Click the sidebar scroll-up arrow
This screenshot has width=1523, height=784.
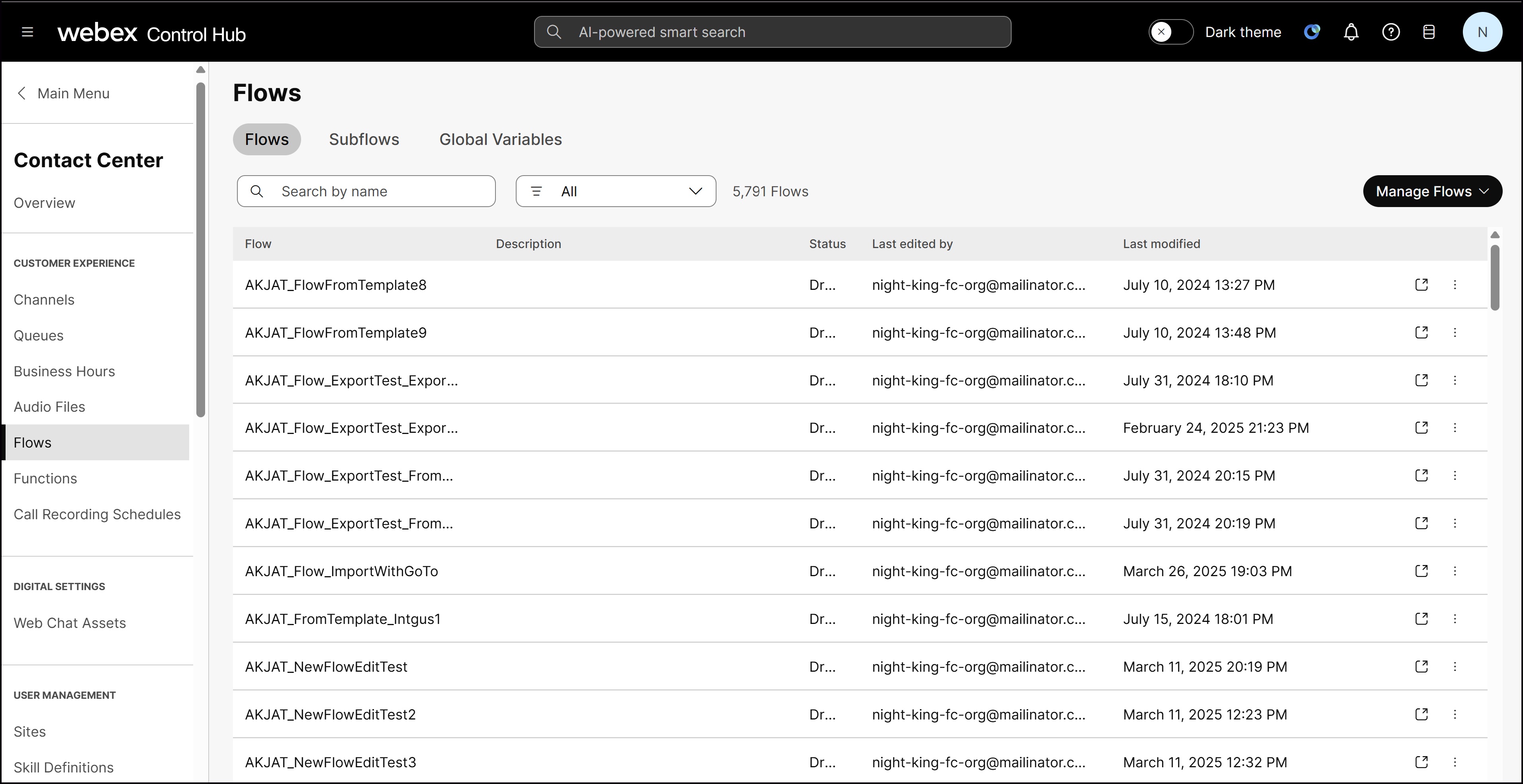[200, 70]
